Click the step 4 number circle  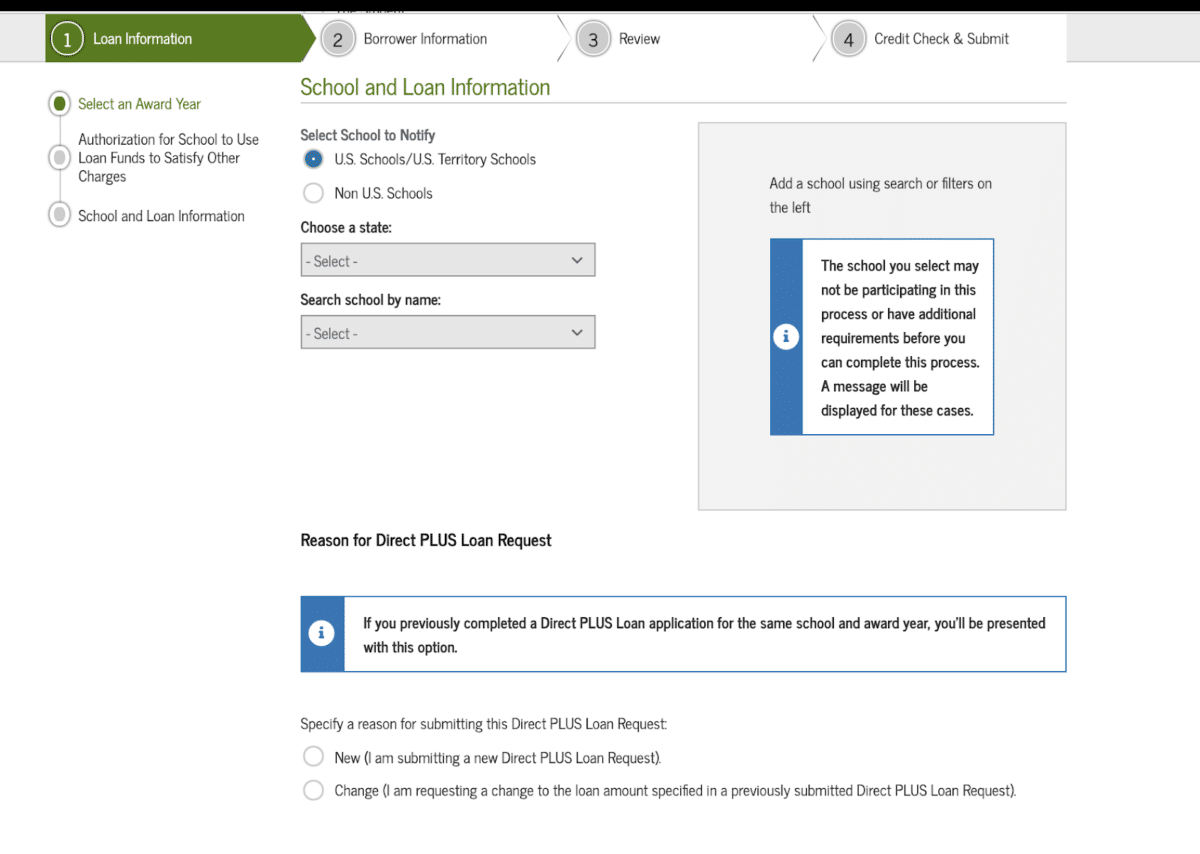click(849, 40)
